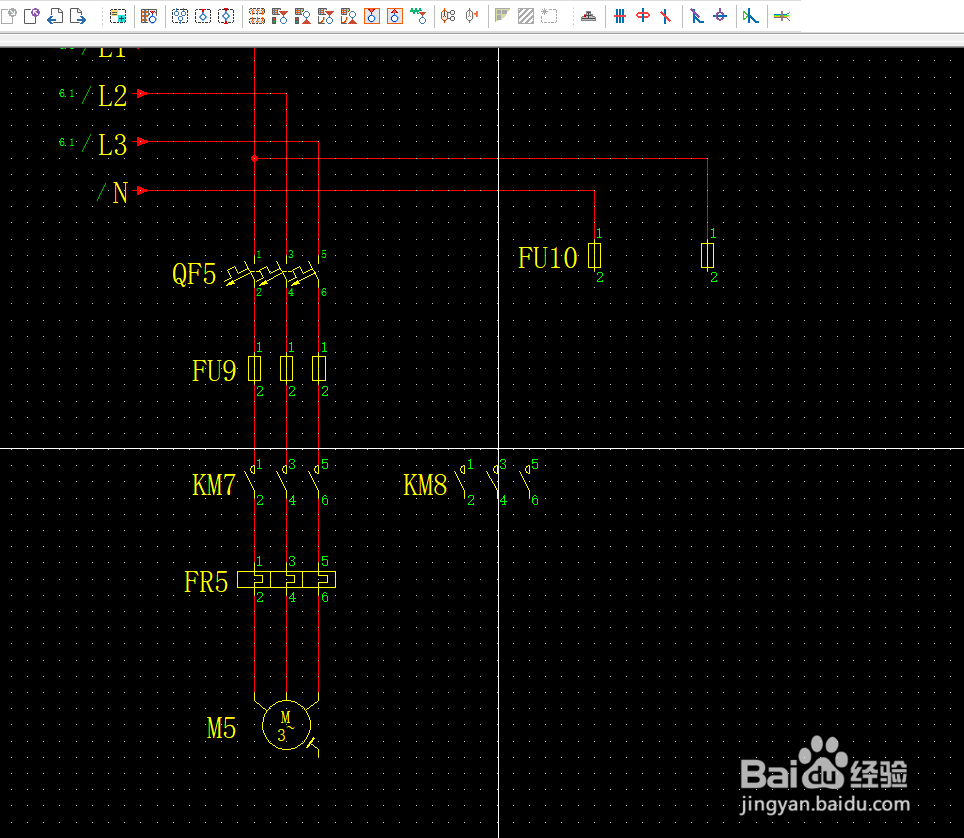This screenshot has height=838, width=964.
Task: Click the page-with-gear icon in toolbar
Action: (x=9, y=16)
